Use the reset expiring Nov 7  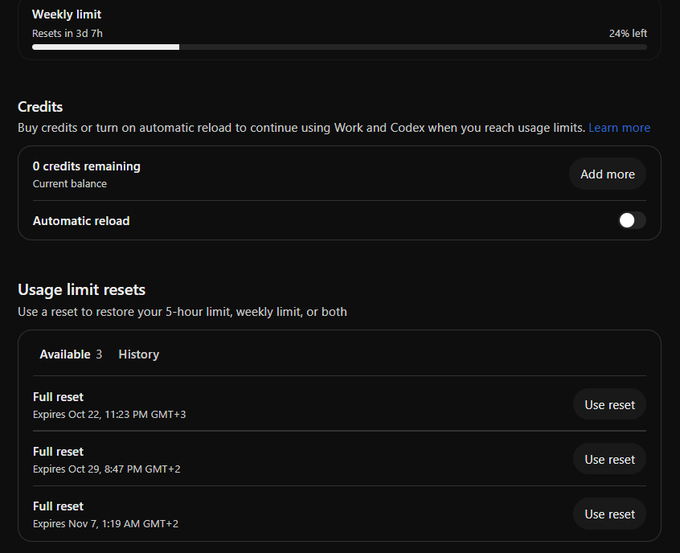click(609, 514)
